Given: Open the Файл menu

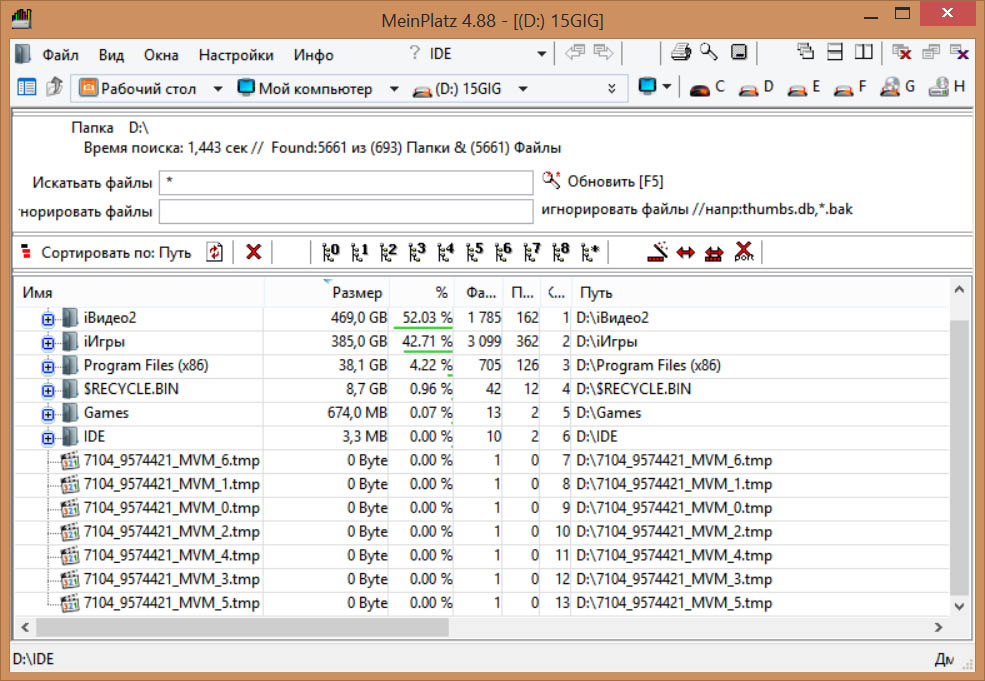Looking at the screenshot, I should point(61,55).
